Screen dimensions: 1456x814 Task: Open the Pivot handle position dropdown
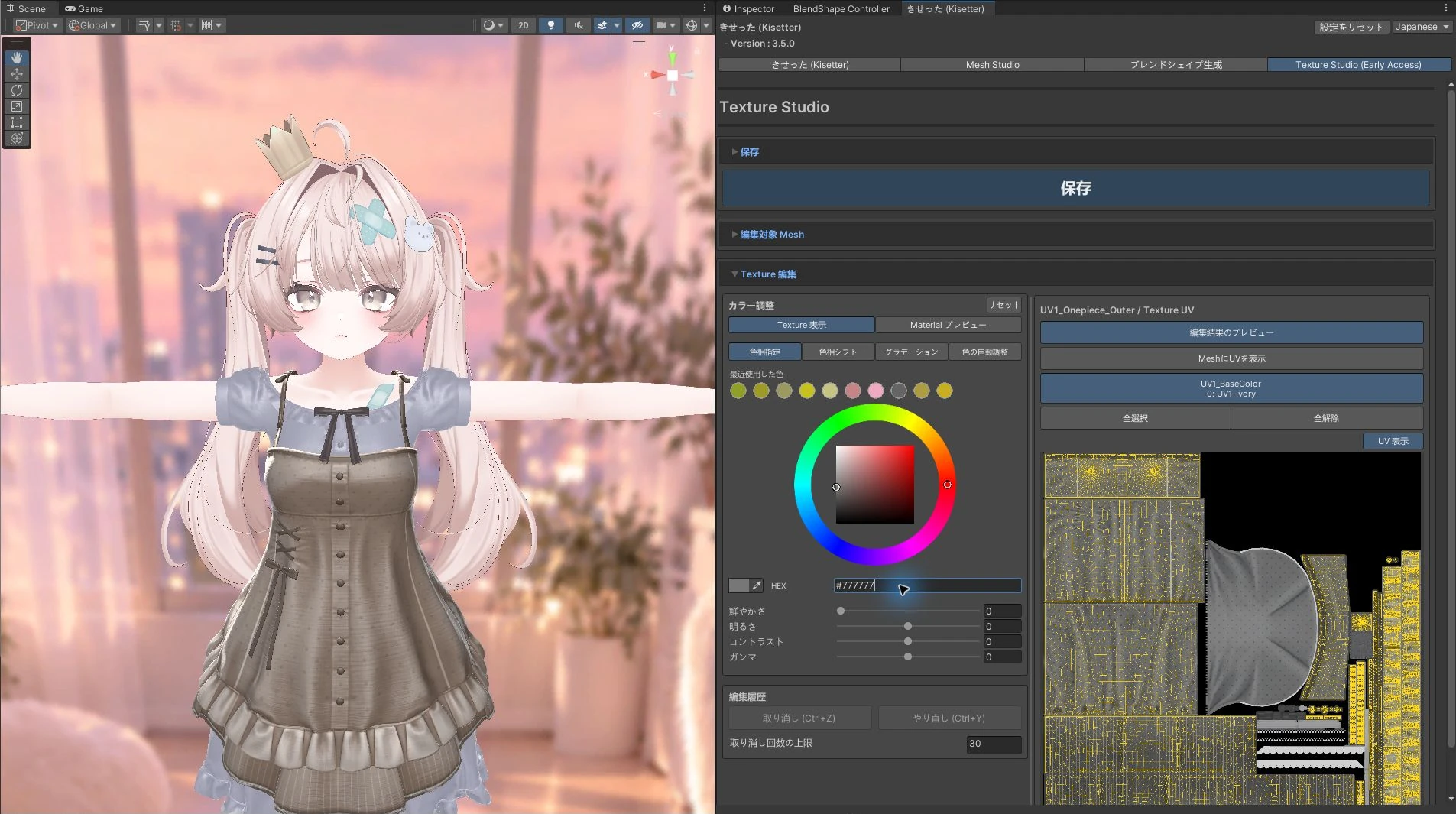pos(37,25)
